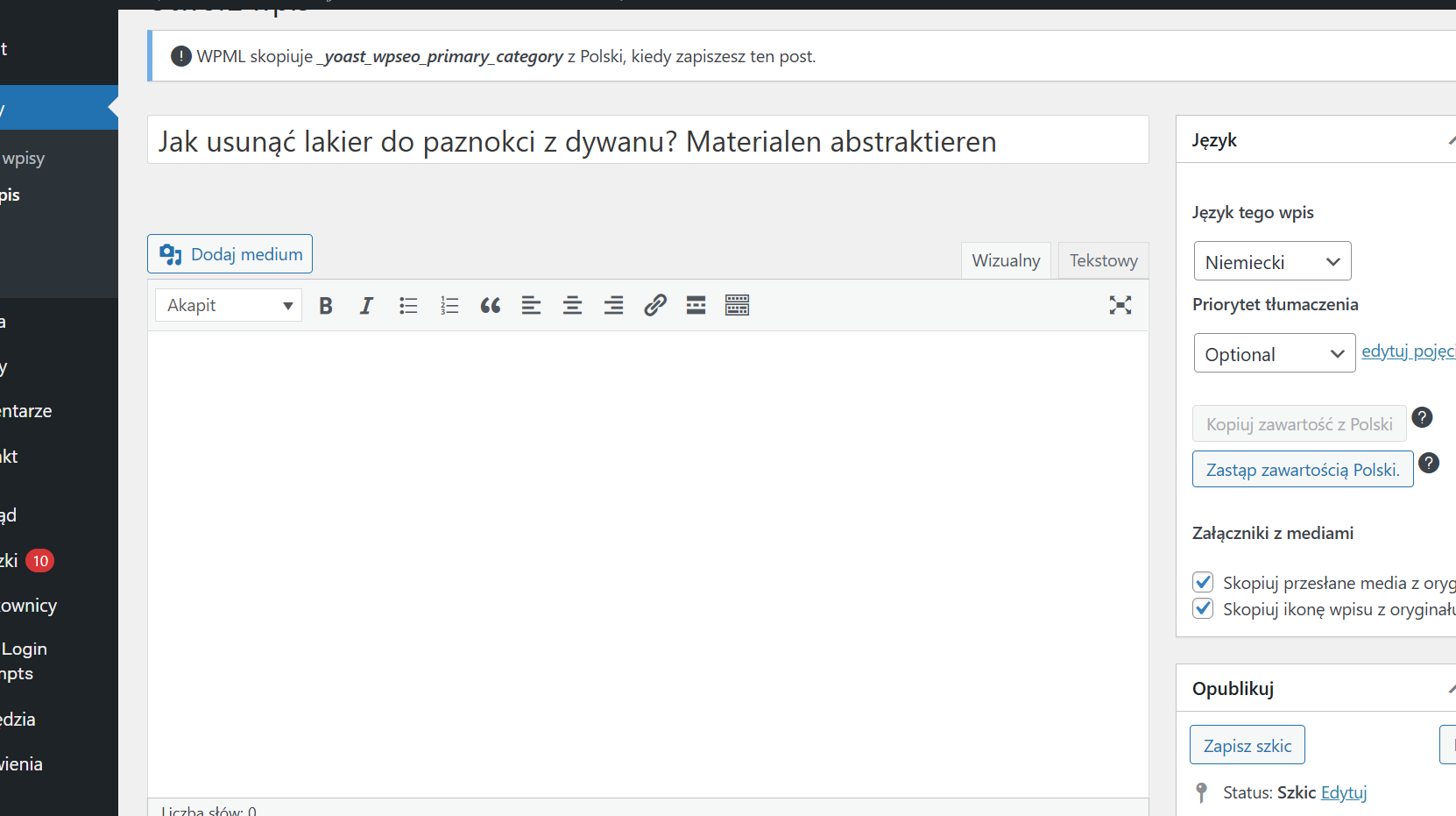Uncheck copy uploaded media from original
The width and height of the screenshot is (1456, 816).
pyautogui.click(x=1203, y=582)
